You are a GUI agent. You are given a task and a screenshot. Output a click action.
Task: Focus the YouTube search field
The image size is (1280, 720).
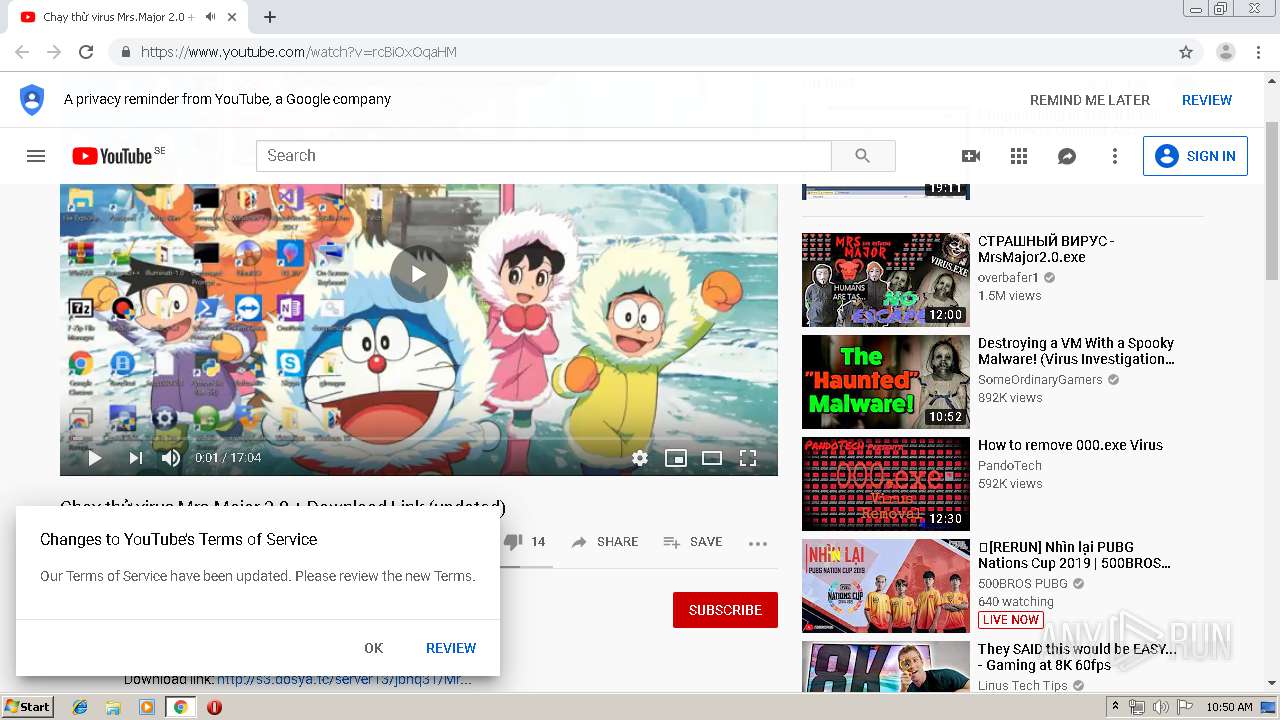click(544, 156)
